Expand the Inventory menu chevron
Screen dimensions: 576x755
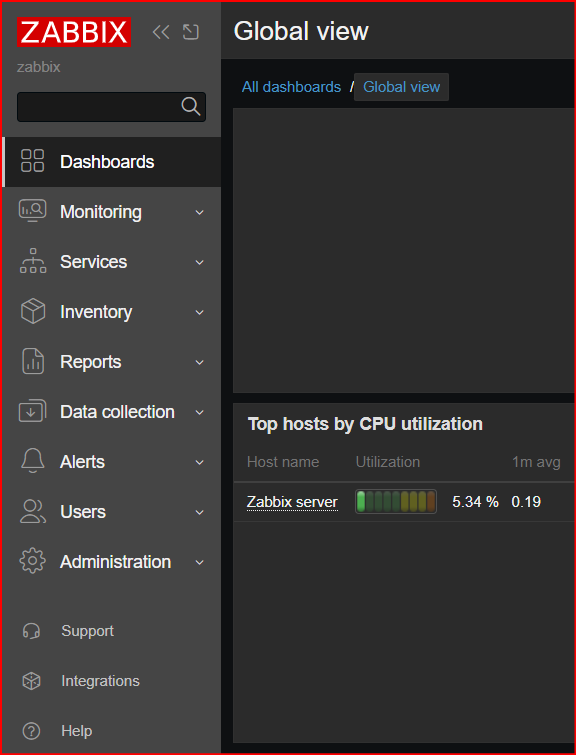(199, 312)
